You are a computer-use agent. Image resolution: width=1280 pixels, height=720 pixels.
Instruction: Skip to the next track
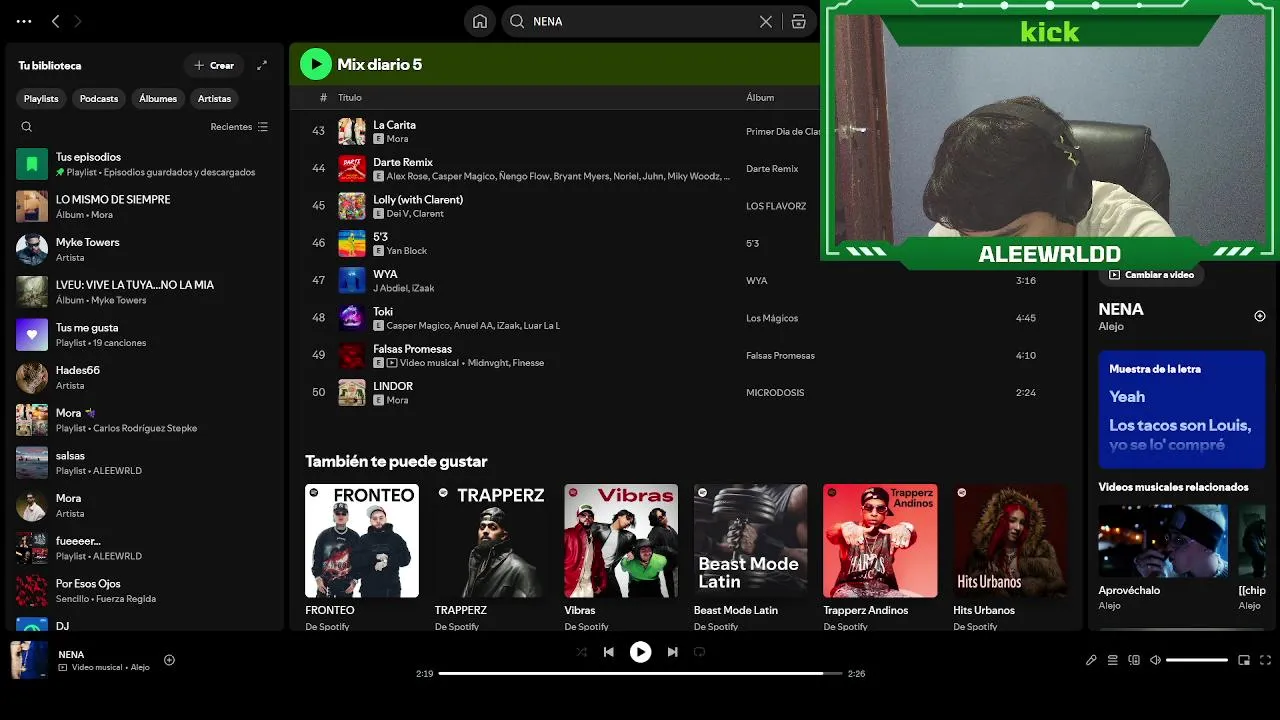click(x=672, y=652)
